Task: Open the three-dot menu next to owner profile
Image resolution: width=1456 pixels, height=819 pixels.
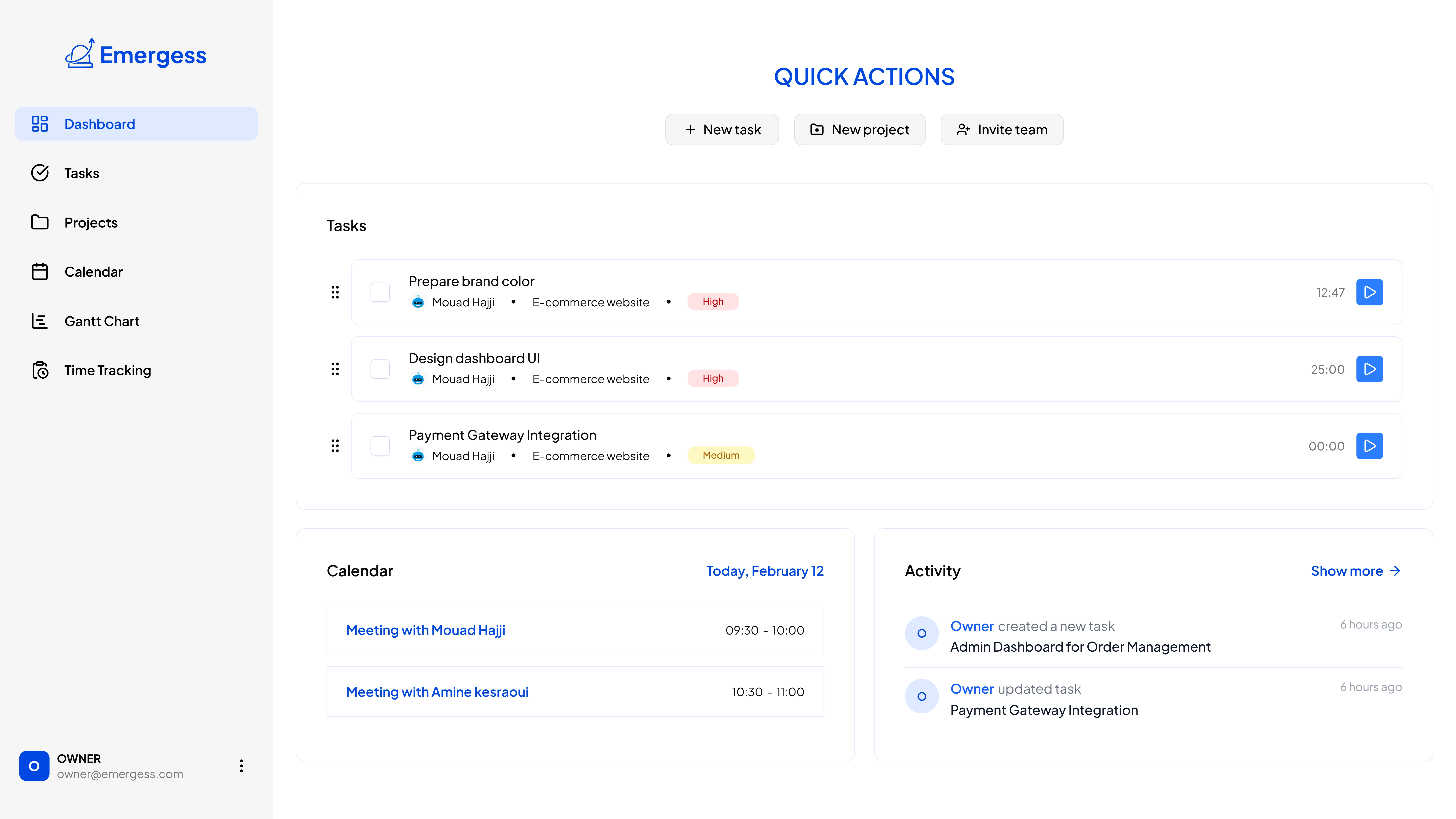Action: point(241,766)
